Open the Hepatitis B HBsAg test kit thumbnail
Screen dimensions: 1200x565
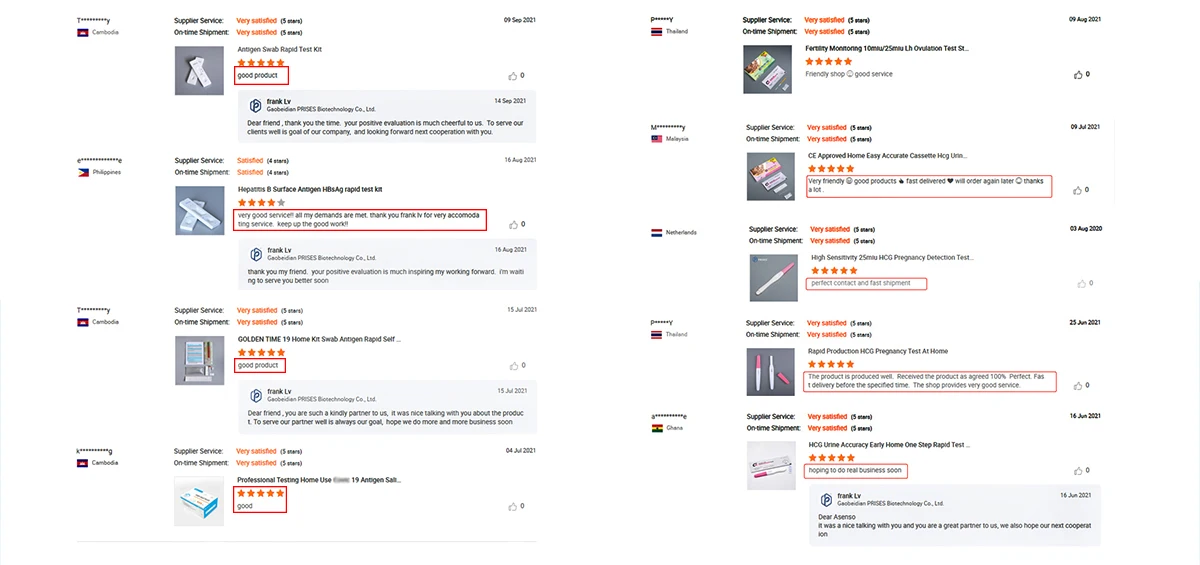(199, 210)
